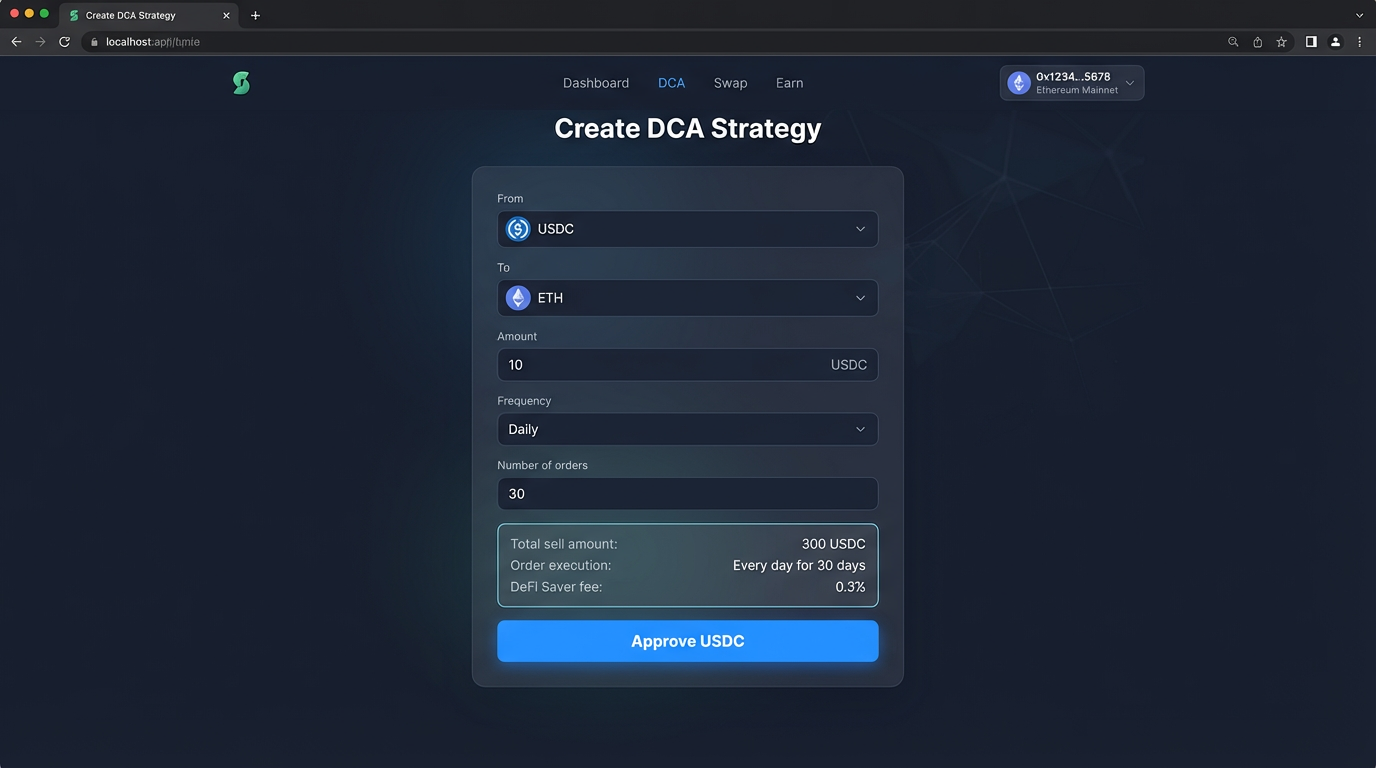
Task: Click the browser back button
Action: [15, 41]
